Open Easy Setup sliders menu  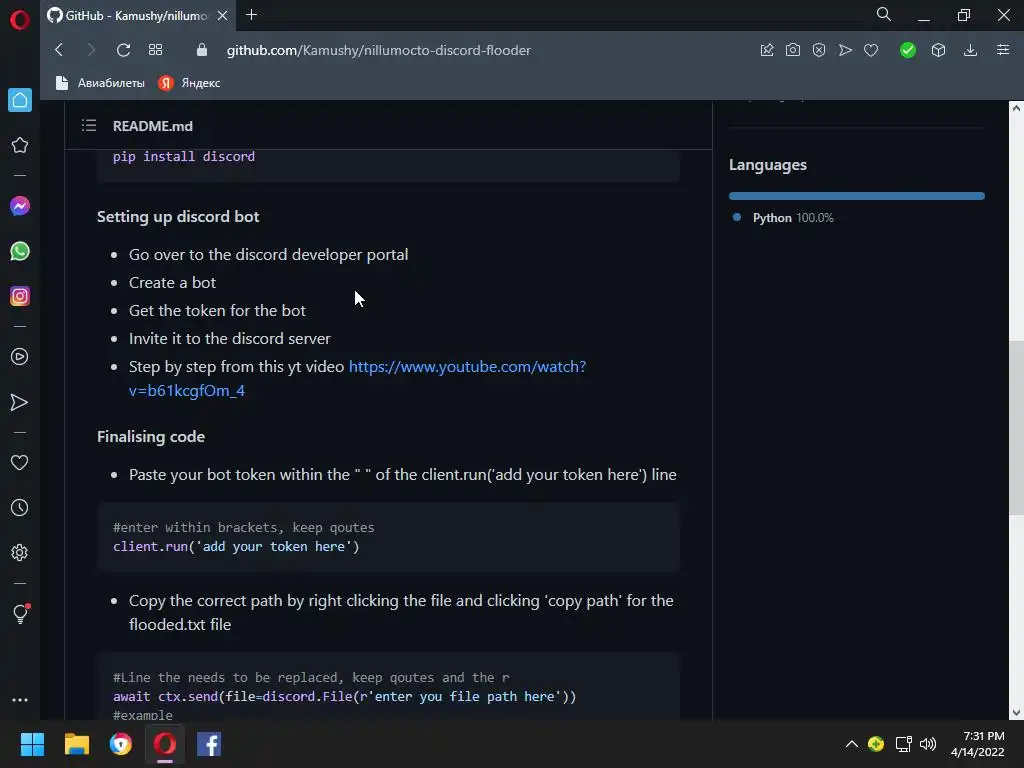tap(1003, 50)
